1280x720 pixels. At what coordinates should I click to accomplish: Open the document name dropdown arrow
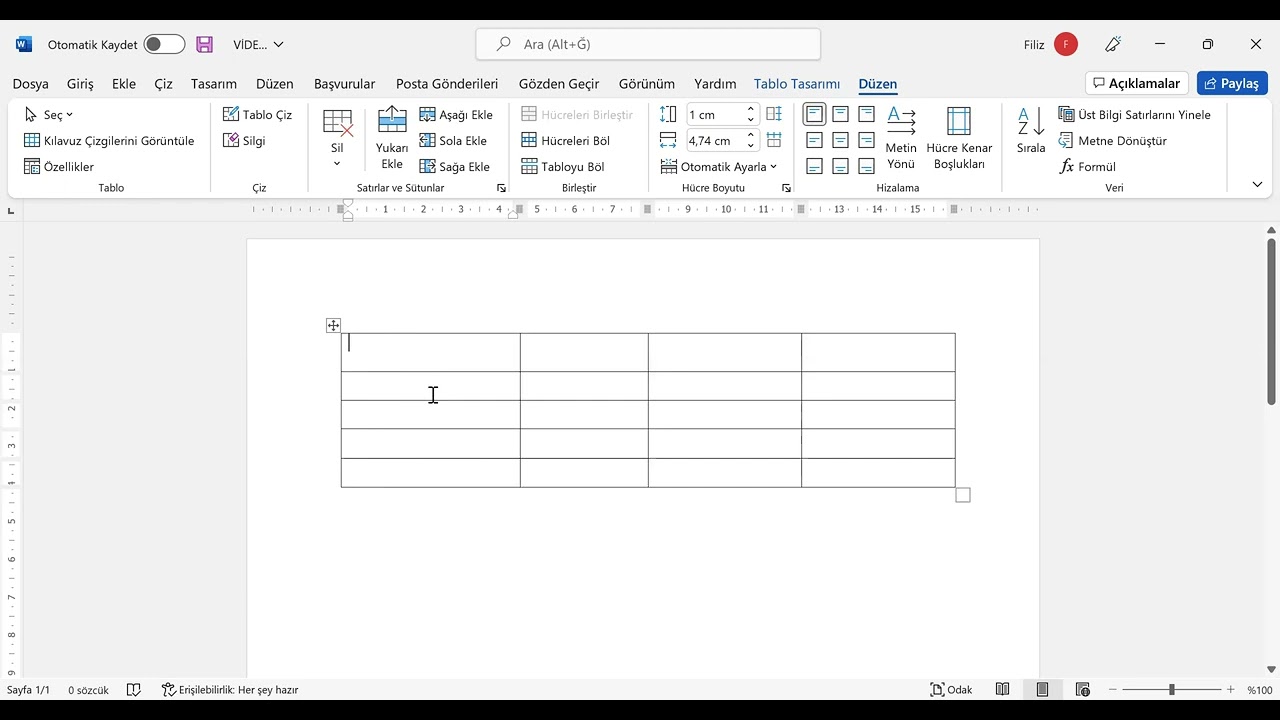tap(278, 44)
